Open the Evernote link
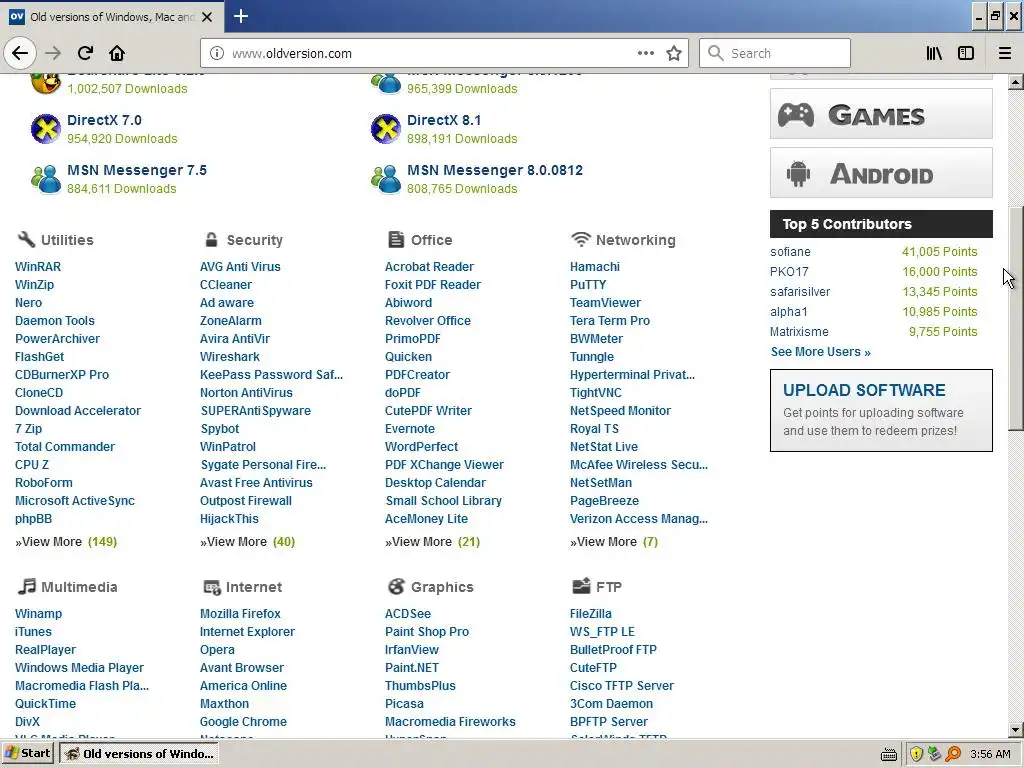 point(409,429)
